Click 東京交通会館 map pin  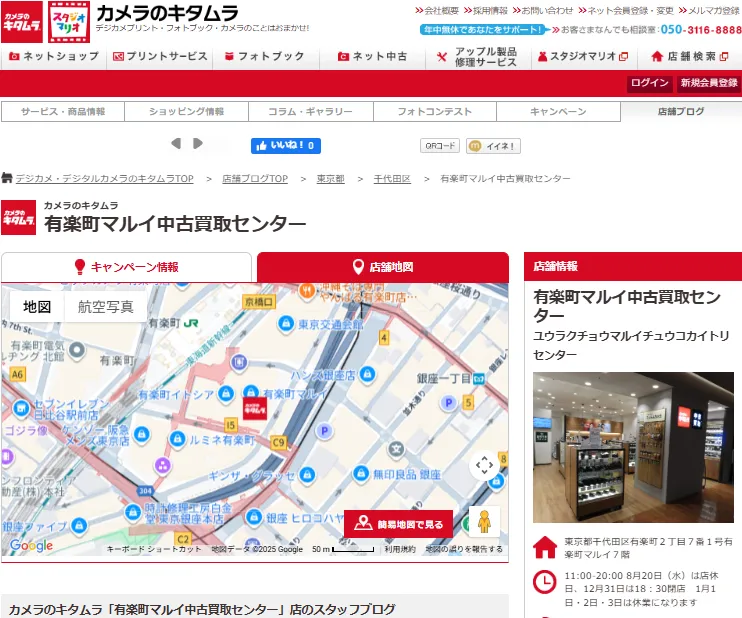pos(285,324)
